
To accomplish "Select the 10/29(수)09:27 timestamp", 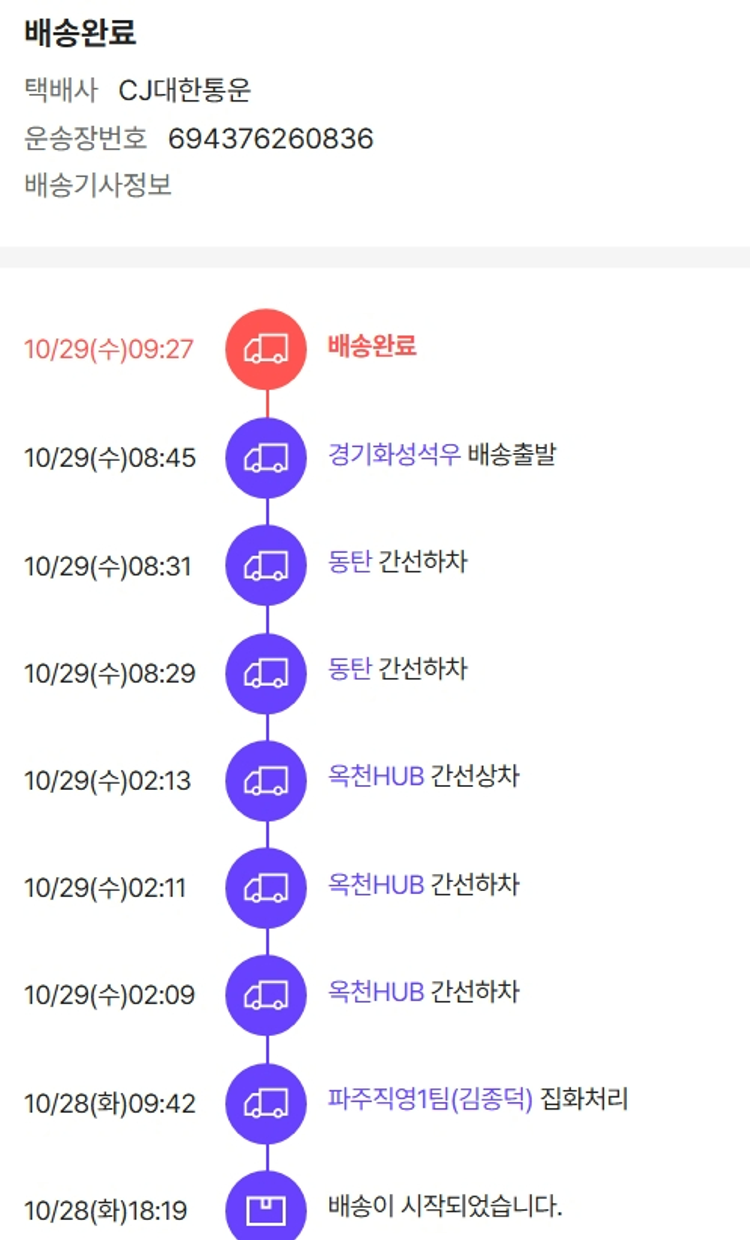I will pyautogui.click(x=109, y=350).
